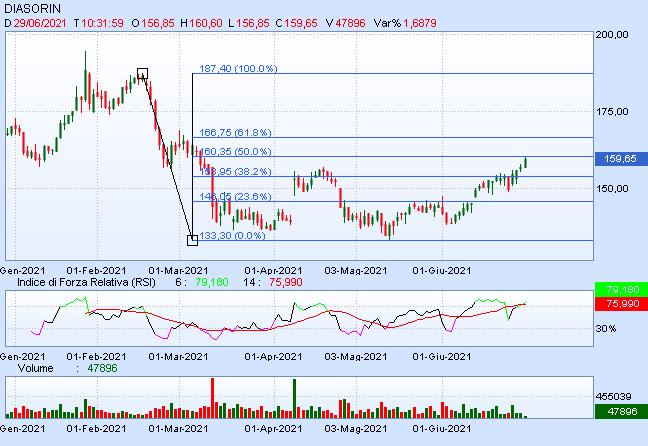Select the 187,40 (100.0%) Fibonacci label

[238, 68]
